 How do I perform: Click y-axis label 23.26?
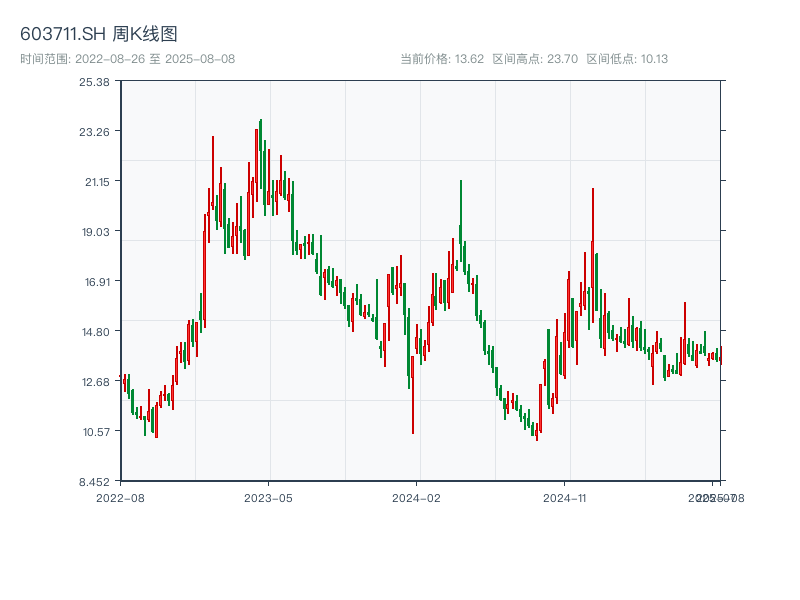point(94,132)
